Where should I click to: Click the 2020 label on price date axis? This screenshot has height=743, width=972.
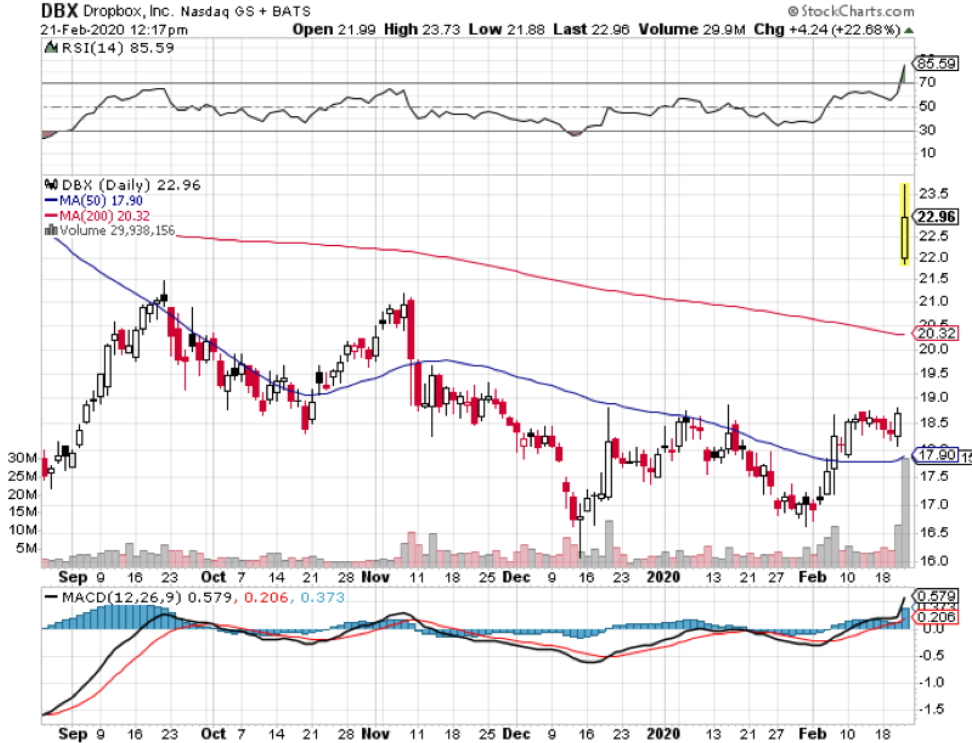tap(663, 578)
